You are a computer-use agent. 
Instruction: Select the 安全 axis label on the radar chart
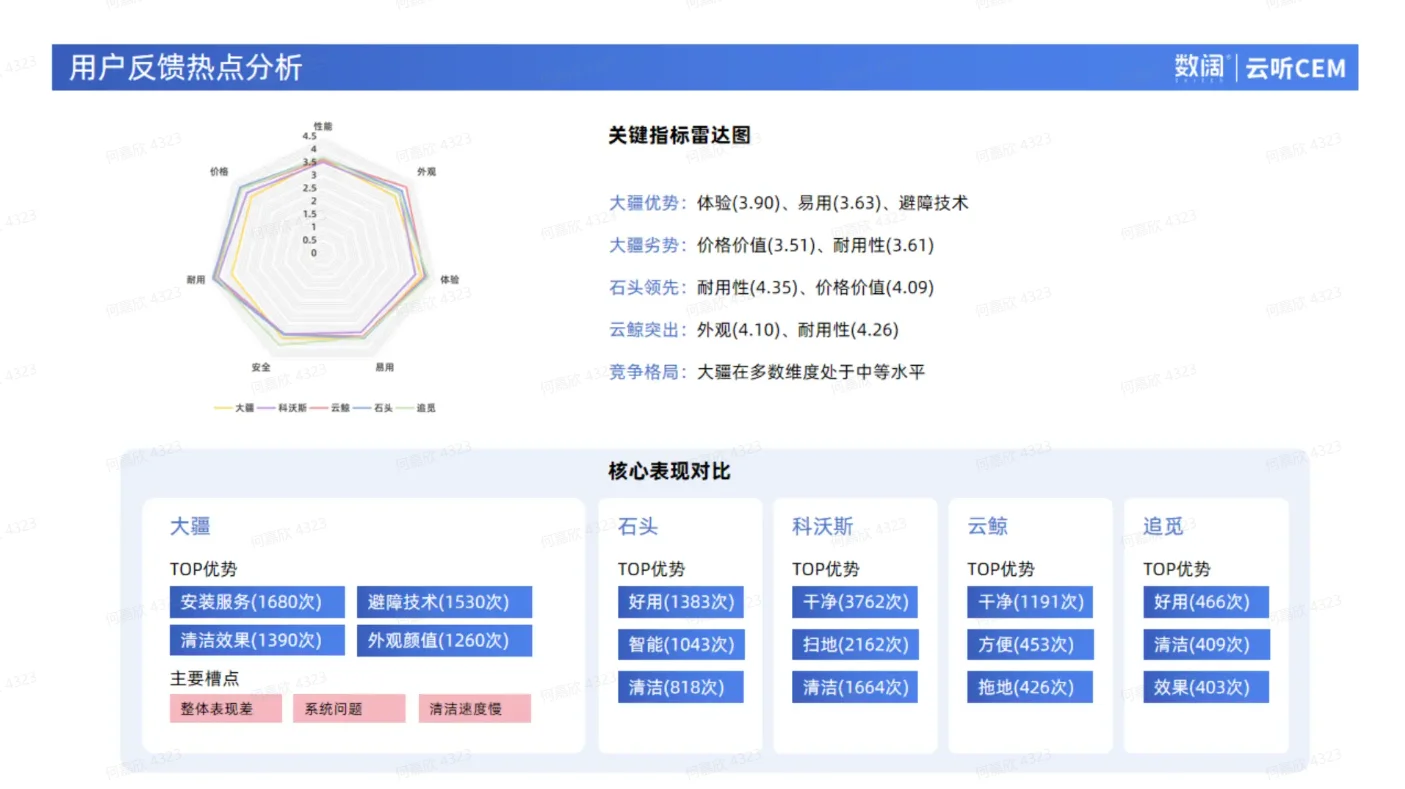261,367
